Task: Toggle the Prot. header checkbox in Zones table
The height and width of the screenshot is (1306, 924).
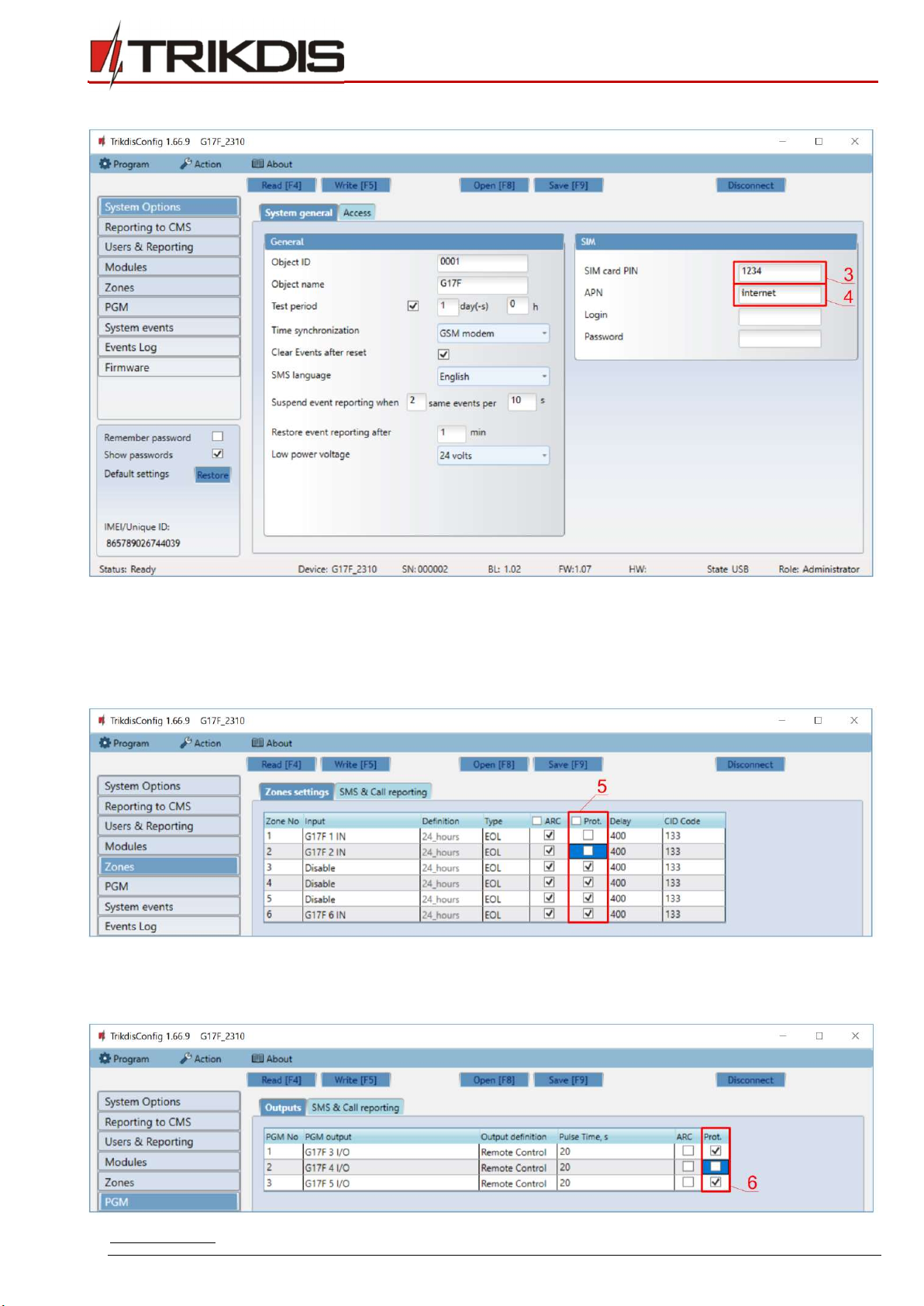Action: 576,821
